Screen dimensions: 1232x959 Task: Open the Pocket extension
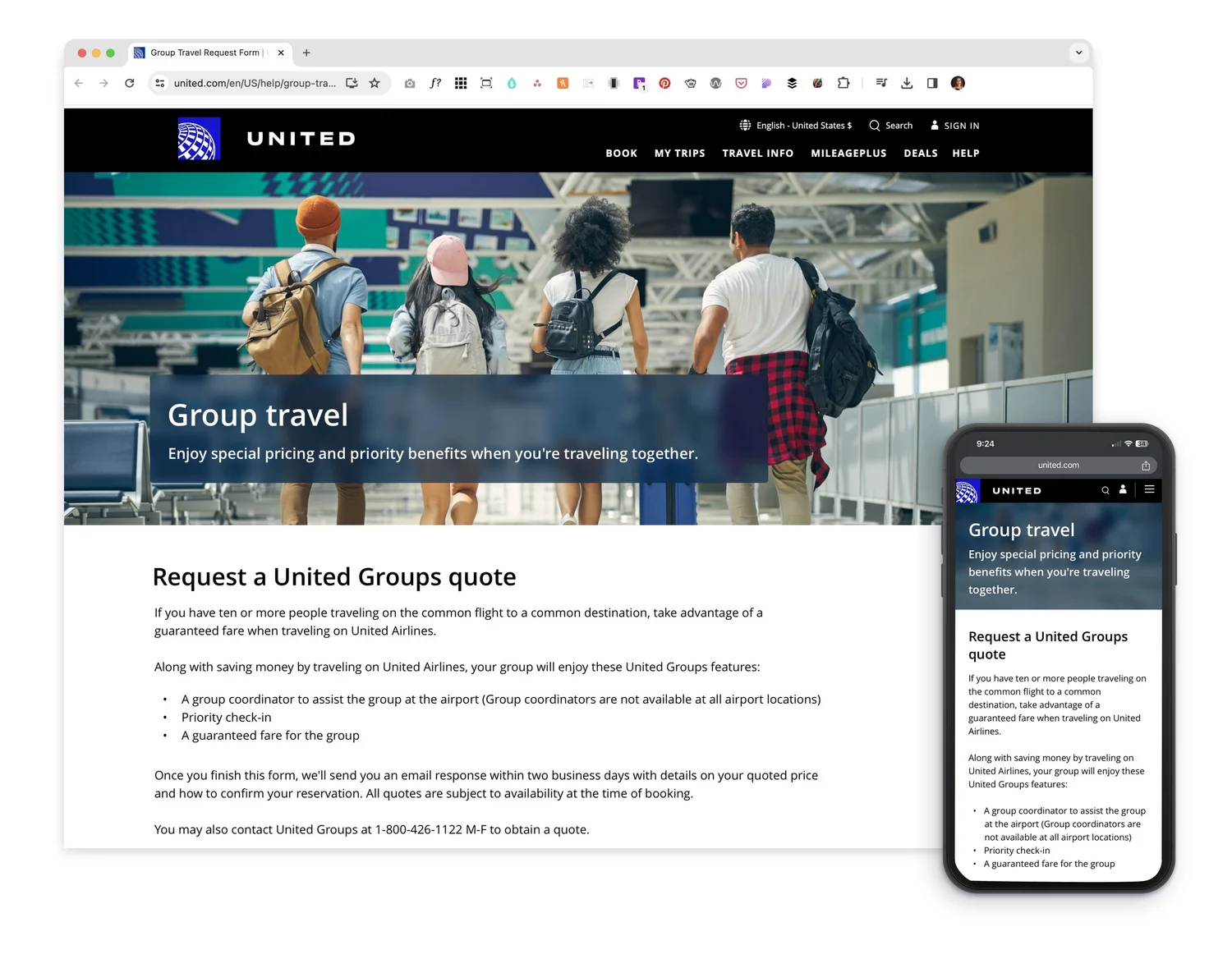point(741,83)
